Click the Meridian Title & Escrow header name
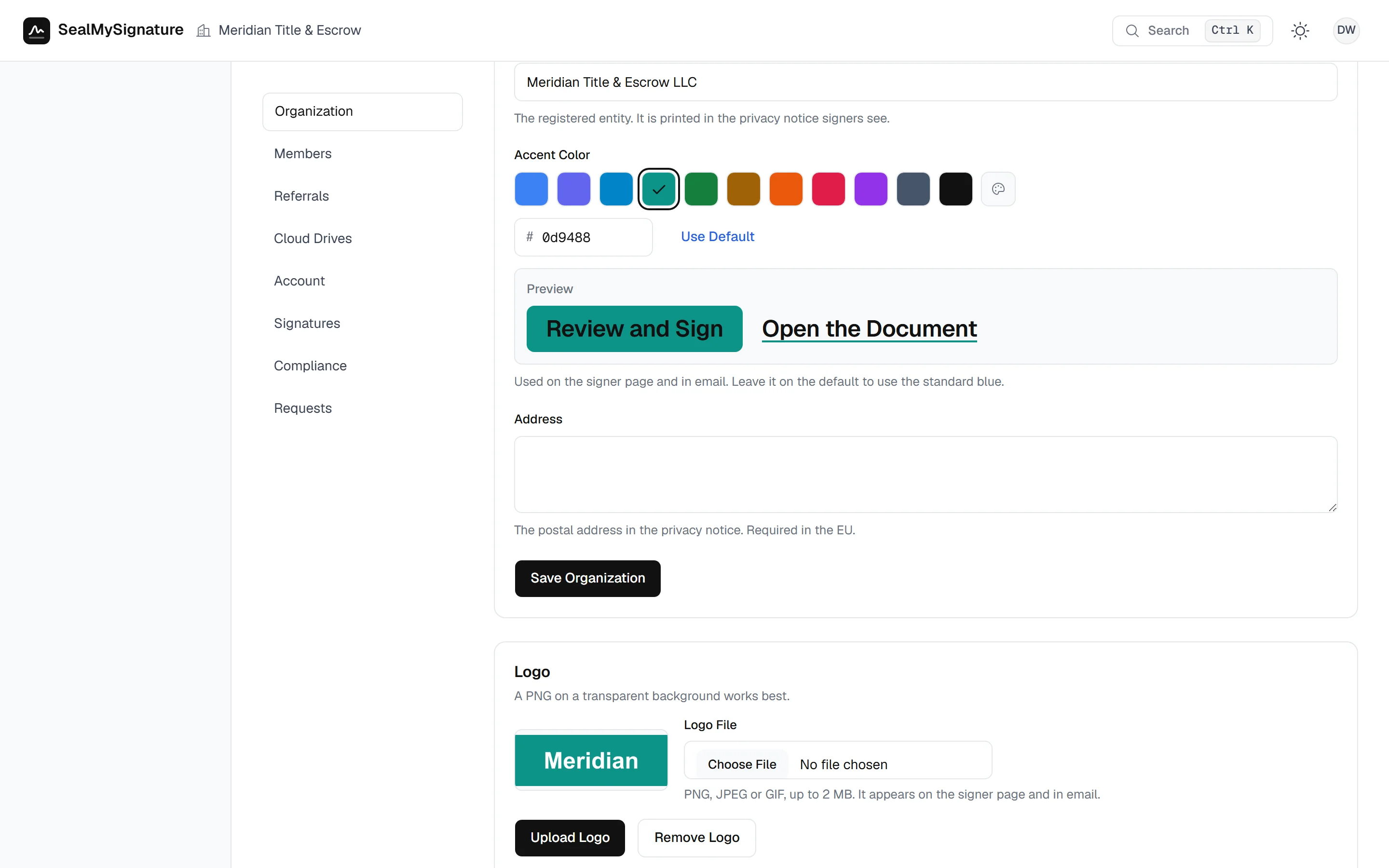1389x868 pixels. (290, 30)
